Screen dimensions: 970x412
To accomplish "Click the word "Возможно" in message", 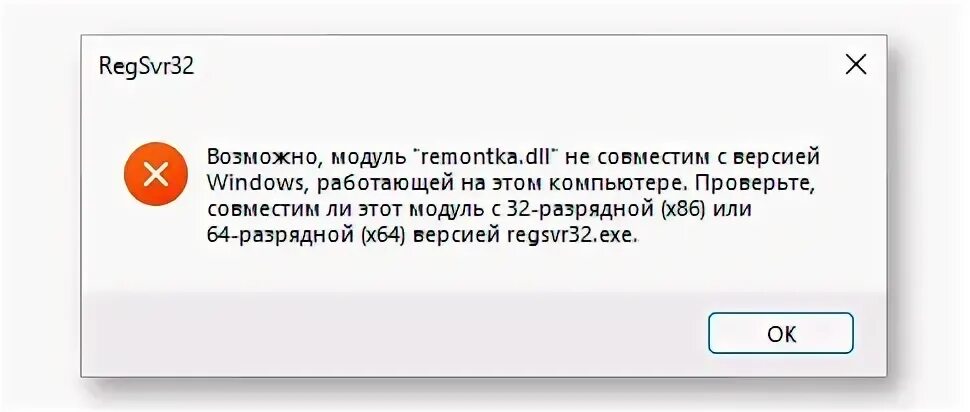I will point(264,158).
